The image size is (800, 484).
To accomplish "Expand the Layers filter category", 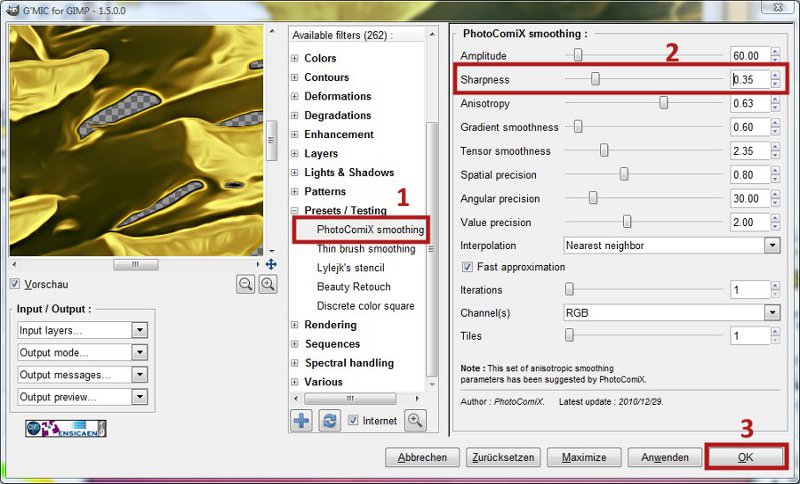I will (295, 154).
